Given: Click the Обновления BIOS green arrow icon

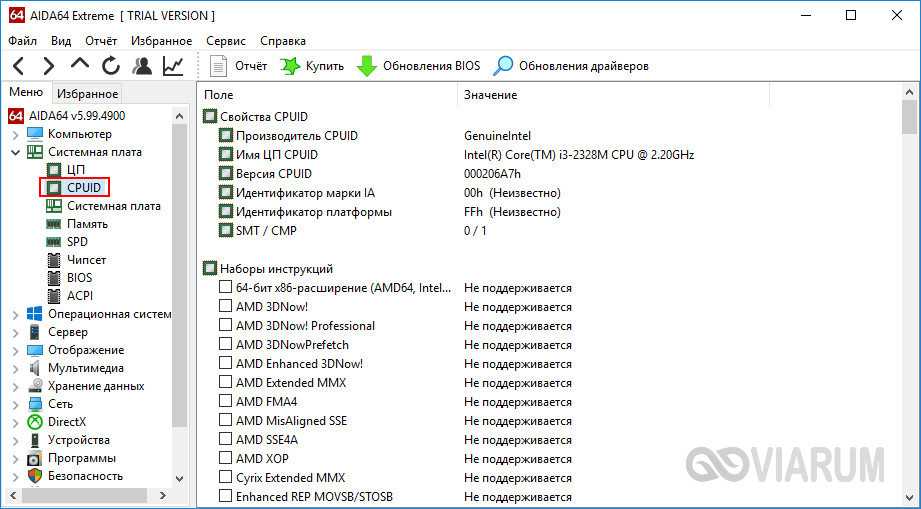Looking at the screenshot, I should [367, 66].
